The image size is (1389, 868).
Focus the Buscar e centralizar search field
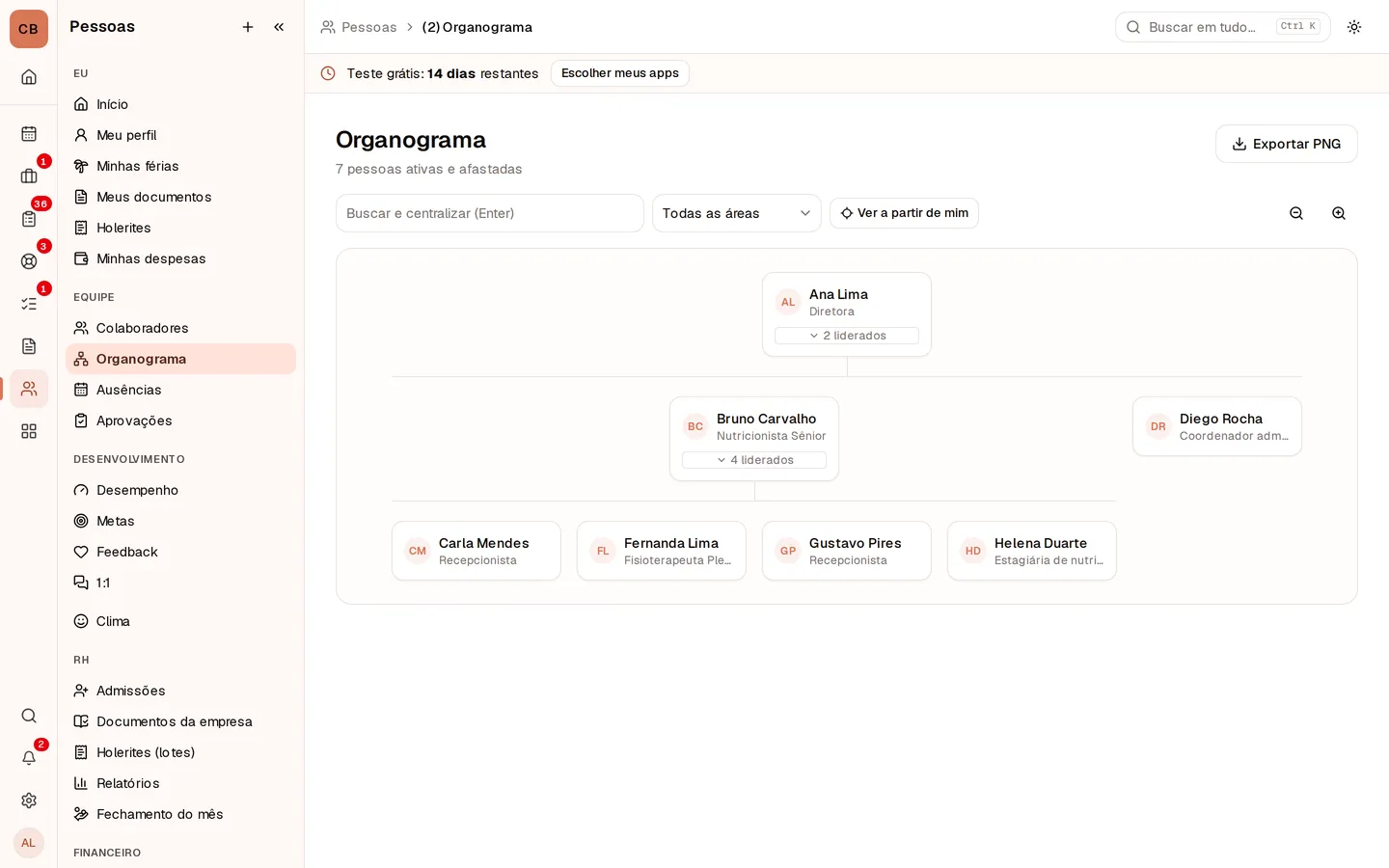(490, 213)
